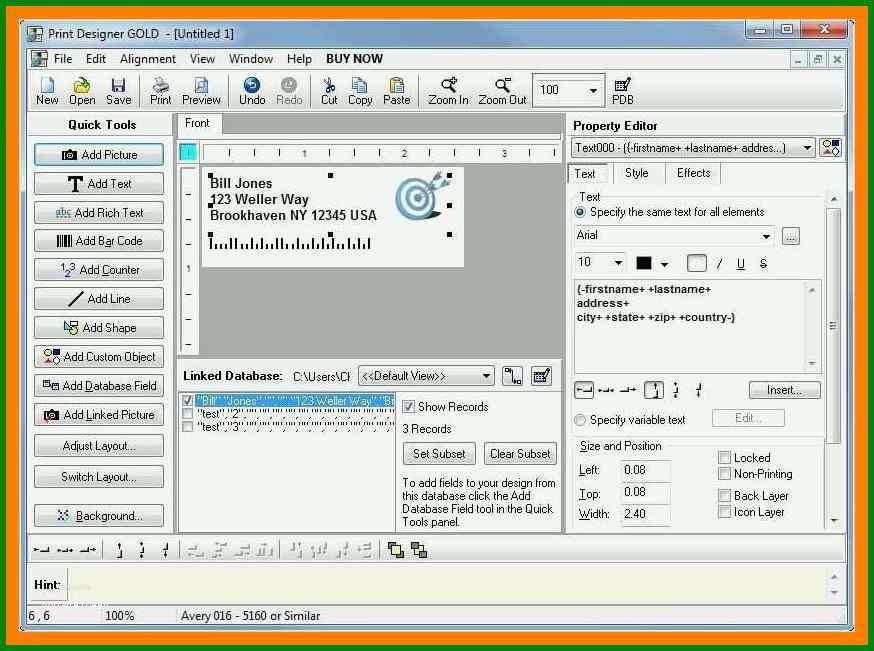Image resolution: width=874 pixels, height=651 pixels.
Task: Click the database link icon next to Default View
Action: tap(512, 376)
